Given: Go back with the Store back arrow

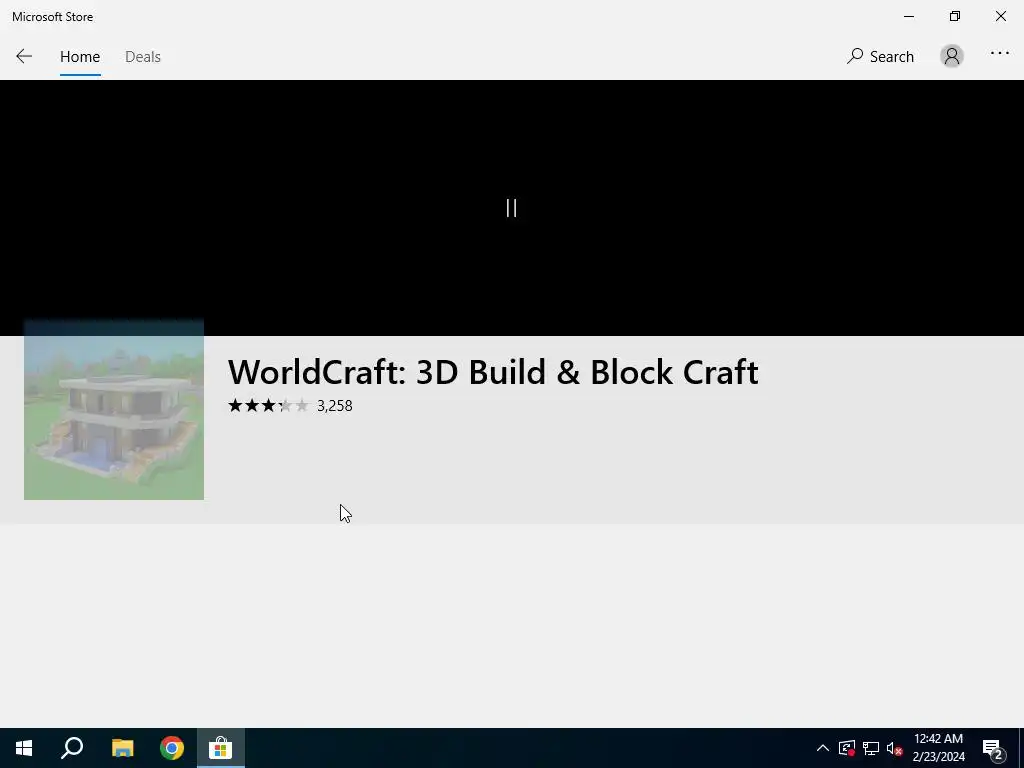Looking at the screenshot, I should click(x=24, y=56).
